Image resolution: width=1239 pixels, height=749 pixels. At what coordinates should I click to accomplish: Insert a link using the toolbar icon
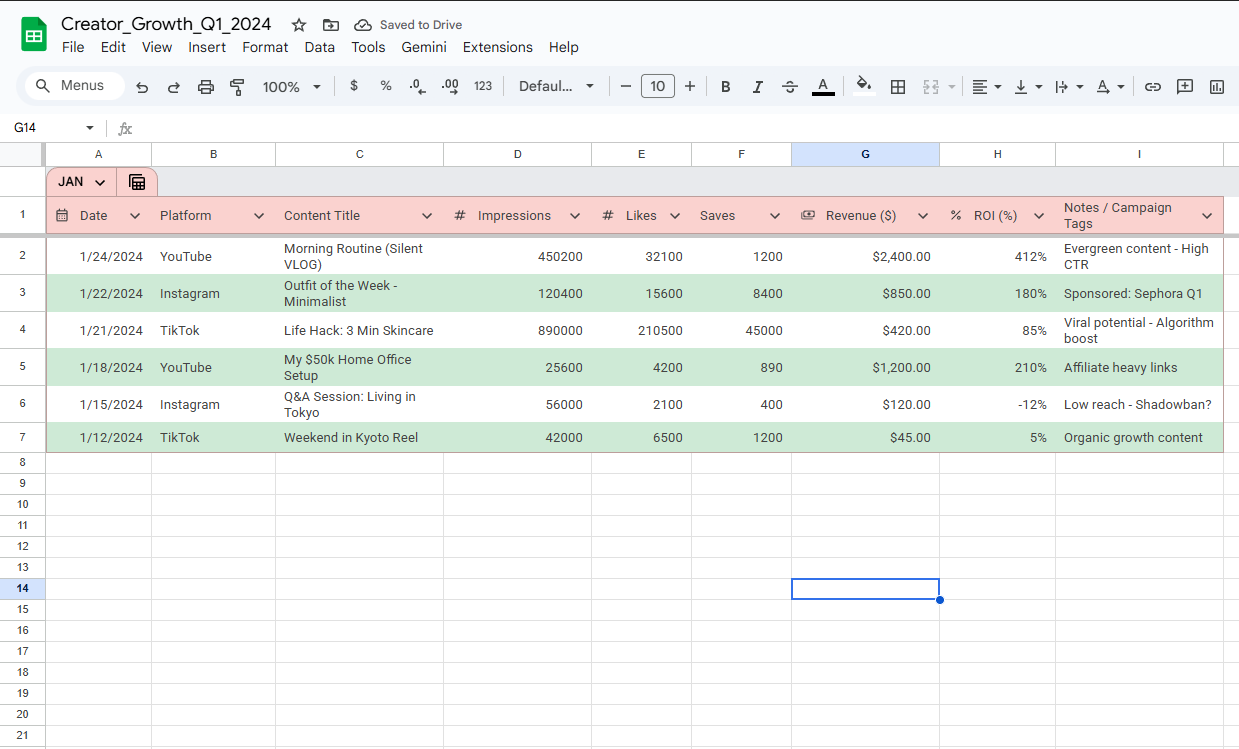[x=1152, y=86]
